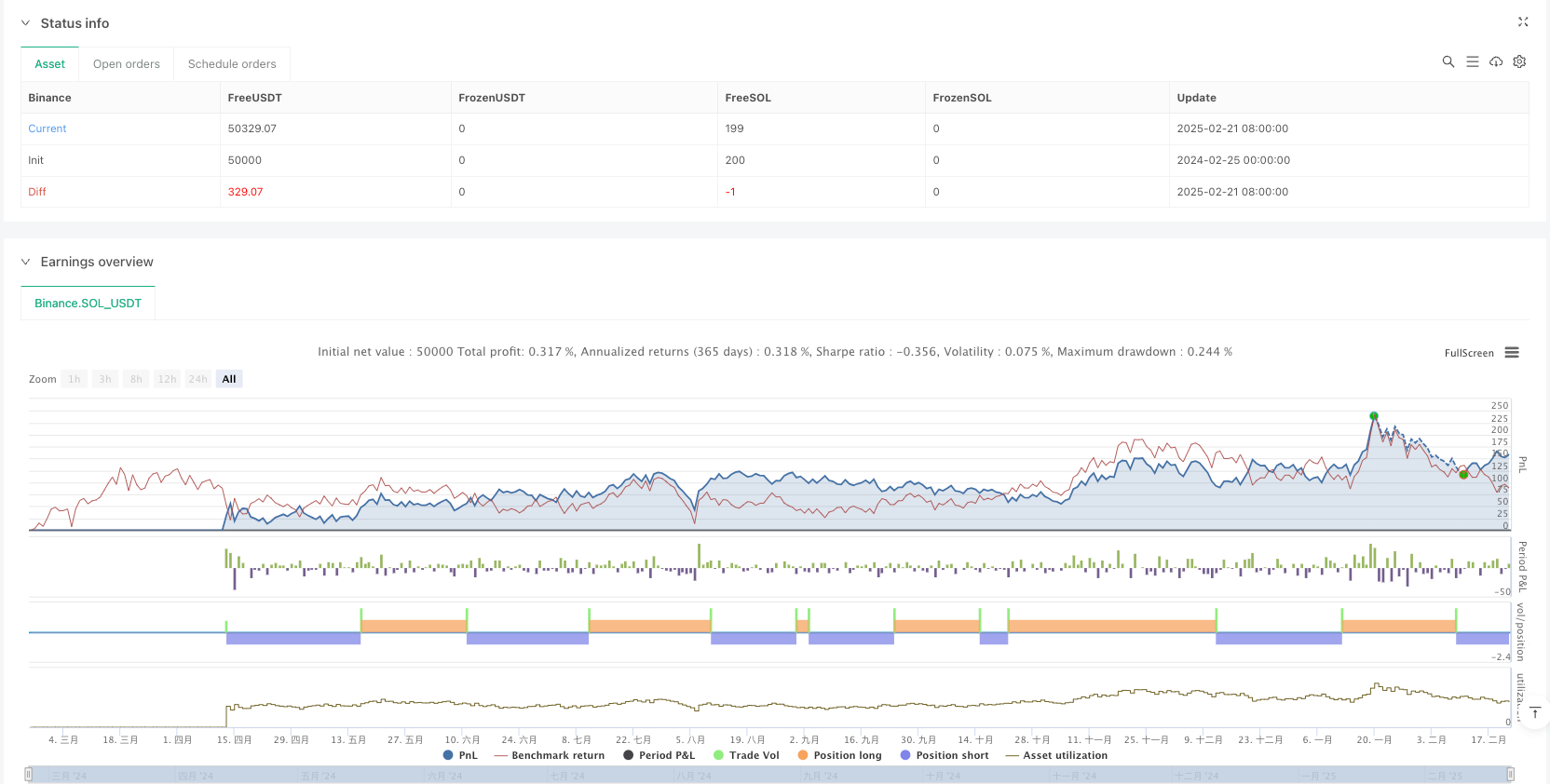This screenshot has width=1550, height=784.
Task: Set chart zoom to 3h
Action: [x=105, y=379]
